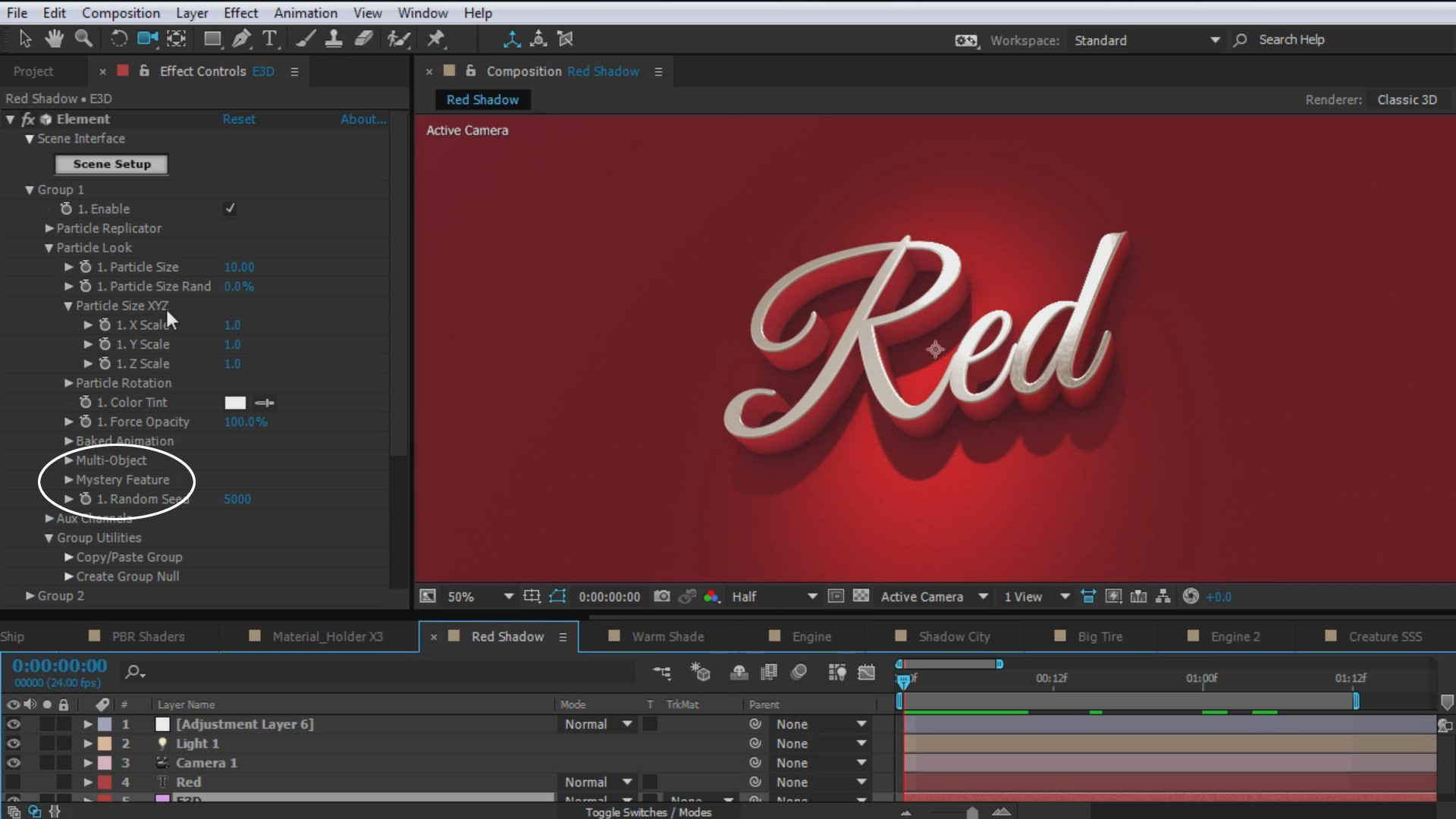The image size is (1456, 819).
Task: Uncheck the 1. Enable checkbox
Action: 230,209
